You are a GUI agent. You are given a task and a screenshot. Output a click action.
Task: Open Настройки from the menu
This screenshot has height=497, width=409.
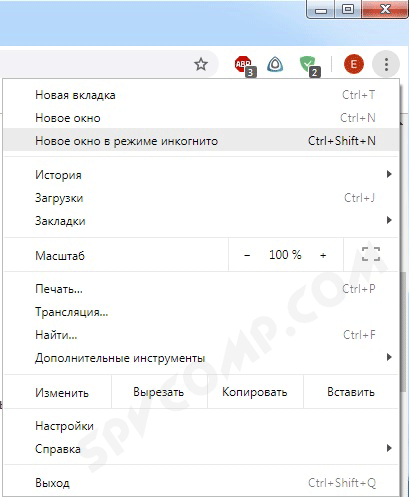pos(201,426)
